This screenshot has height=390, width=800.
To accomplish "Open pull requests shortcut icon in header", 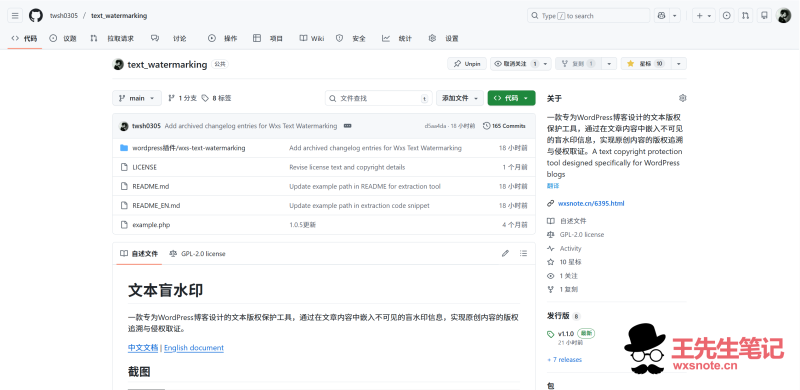I will pyautogui.click(x=745, y=16).
